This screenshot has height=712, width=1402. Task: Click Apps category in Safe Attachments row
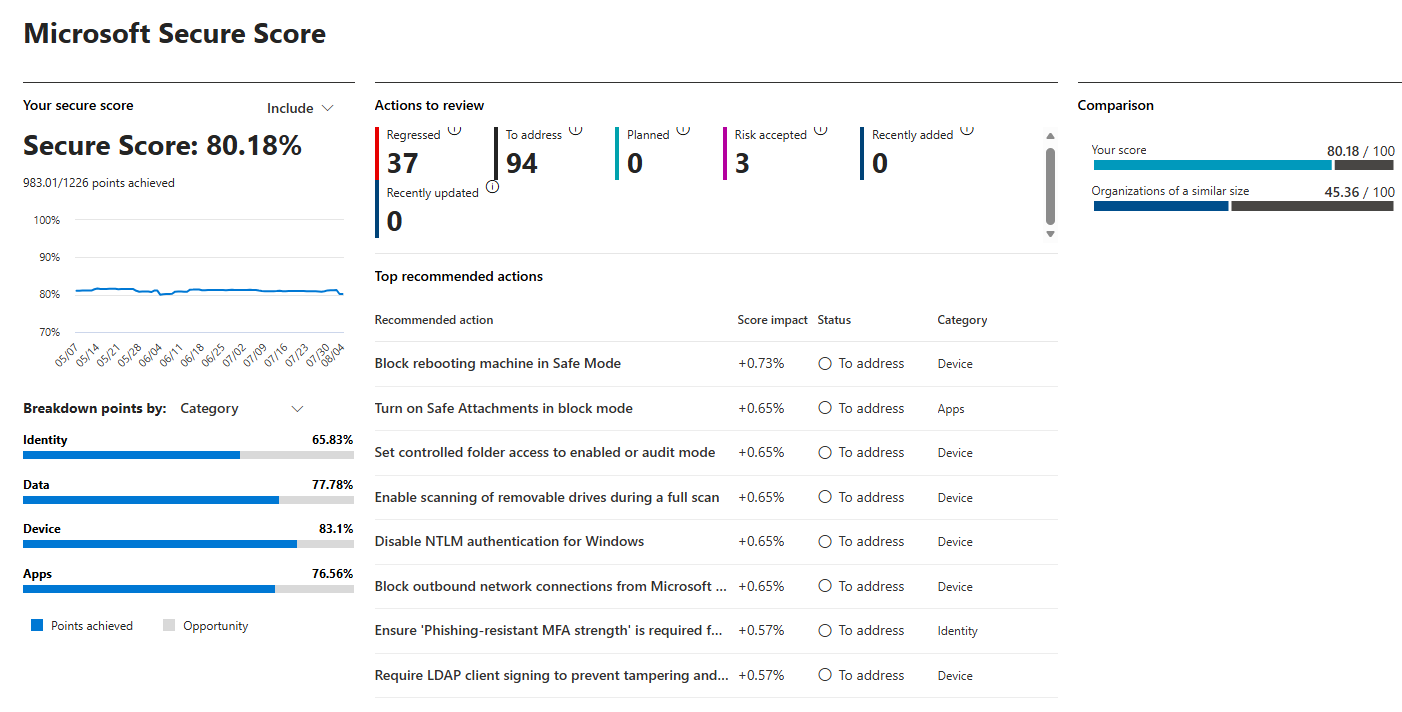point(951,409)
